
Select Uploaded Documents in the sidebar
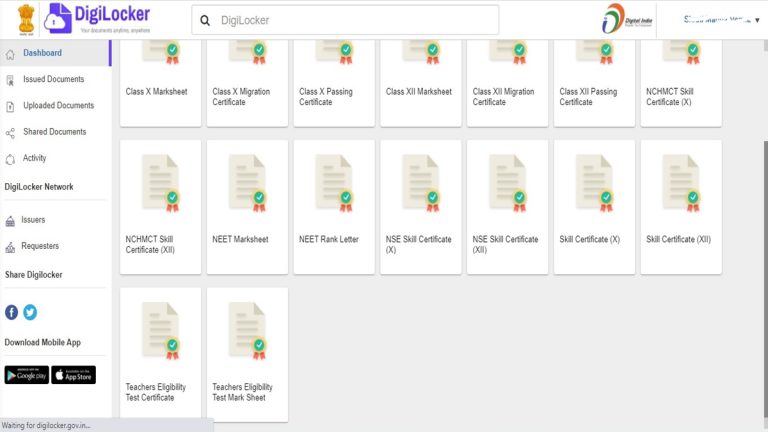click(x=58, y=105)
